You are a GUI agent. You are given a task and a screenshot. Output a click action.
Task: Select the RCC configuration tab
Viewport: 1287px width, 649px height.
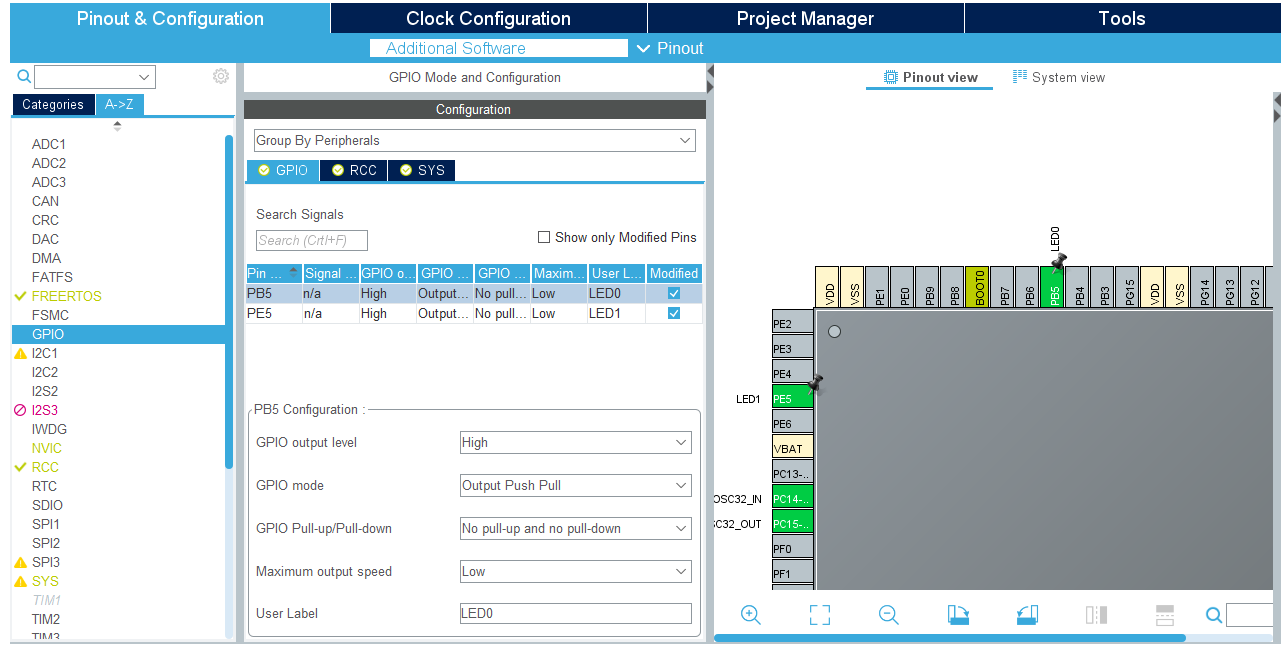(x=354, y=170)
